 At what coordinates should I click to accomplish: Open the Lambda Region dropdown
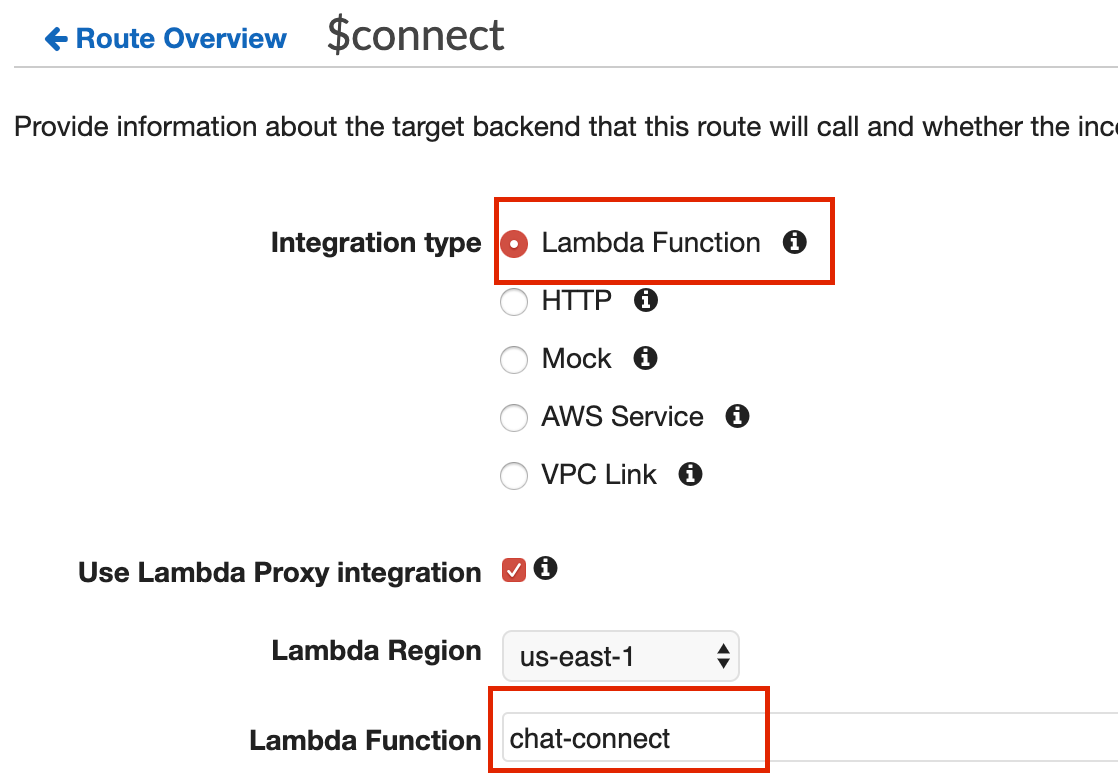[x=620, y=656]
